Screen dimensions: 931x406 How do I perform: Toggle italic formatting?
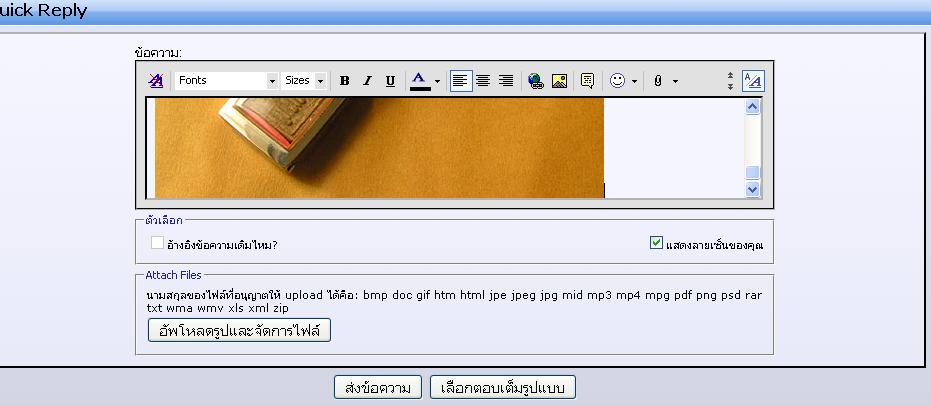[367, 81]
